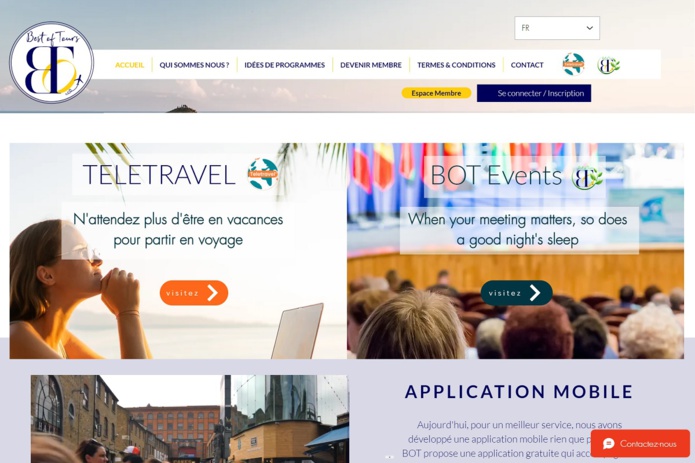
Task: Go to Idées de programmes page
Action: [285, 65]
